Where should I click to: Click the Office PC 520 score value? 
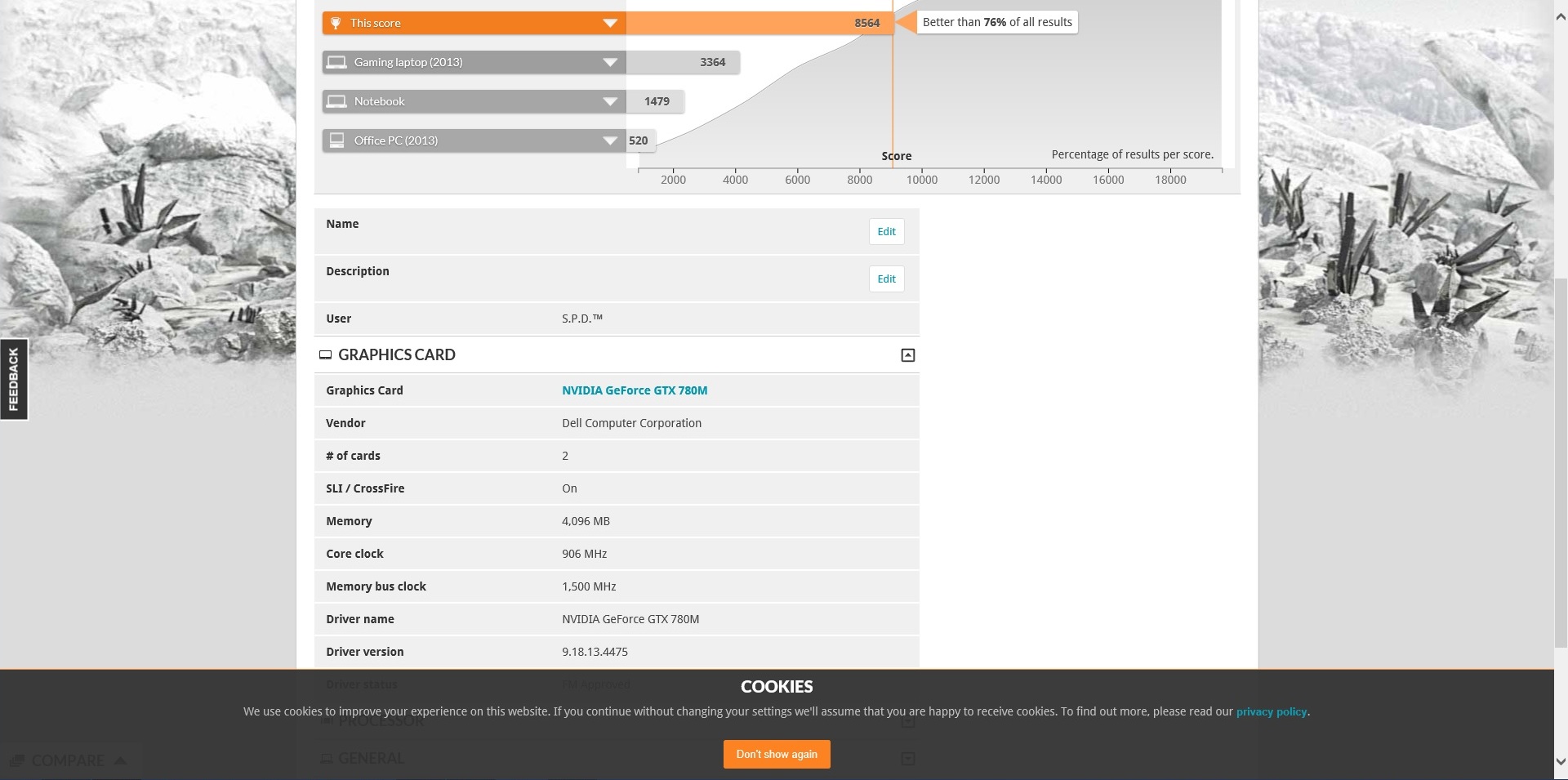tap(638, 140)
